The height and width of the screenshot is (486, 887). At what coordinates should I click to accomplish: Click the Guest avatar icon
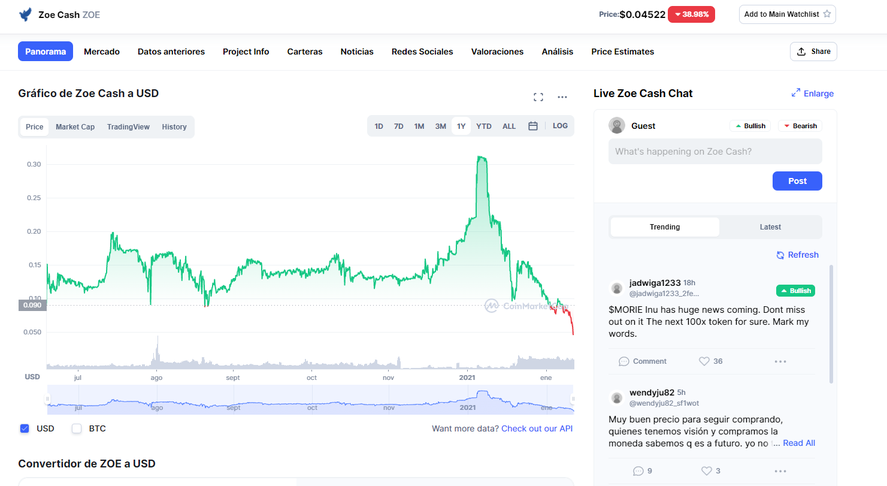pos(617,126)
